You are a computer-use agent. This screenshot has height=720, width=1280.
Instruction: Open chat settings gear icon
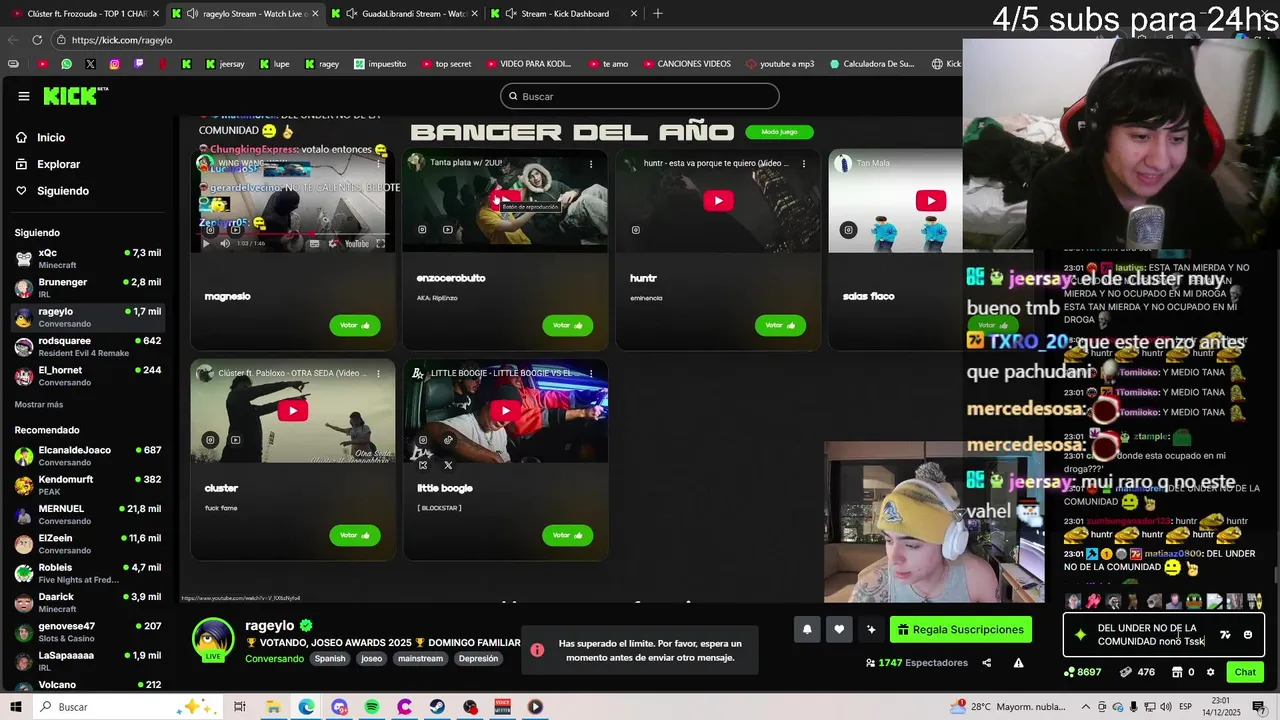[1210, 672]
